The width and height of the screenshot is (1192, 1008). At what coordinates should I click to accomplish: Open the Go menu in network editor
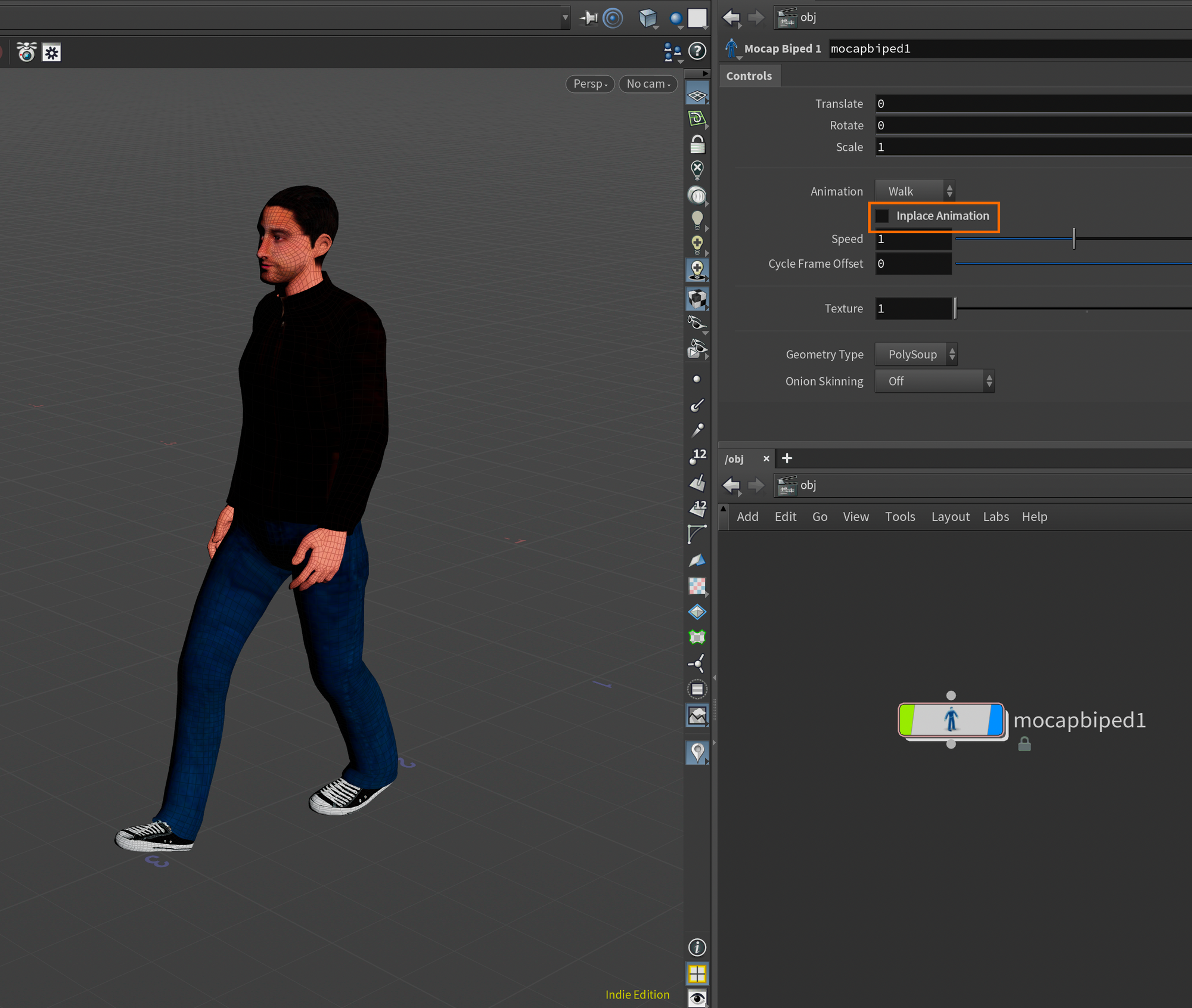tap(819, 517)
